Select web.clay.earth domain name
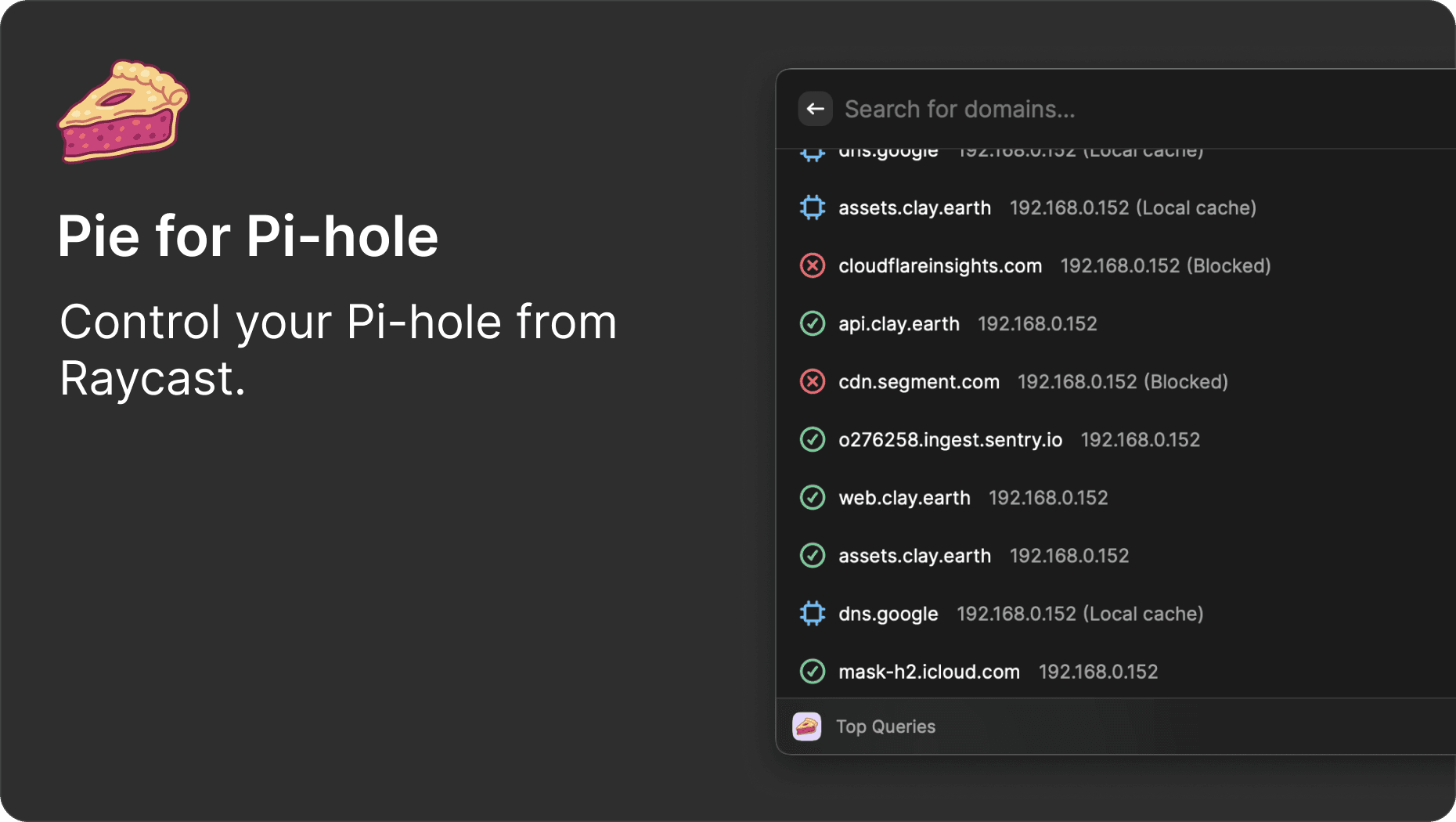The image size is (1456, 822). [904, 498]
